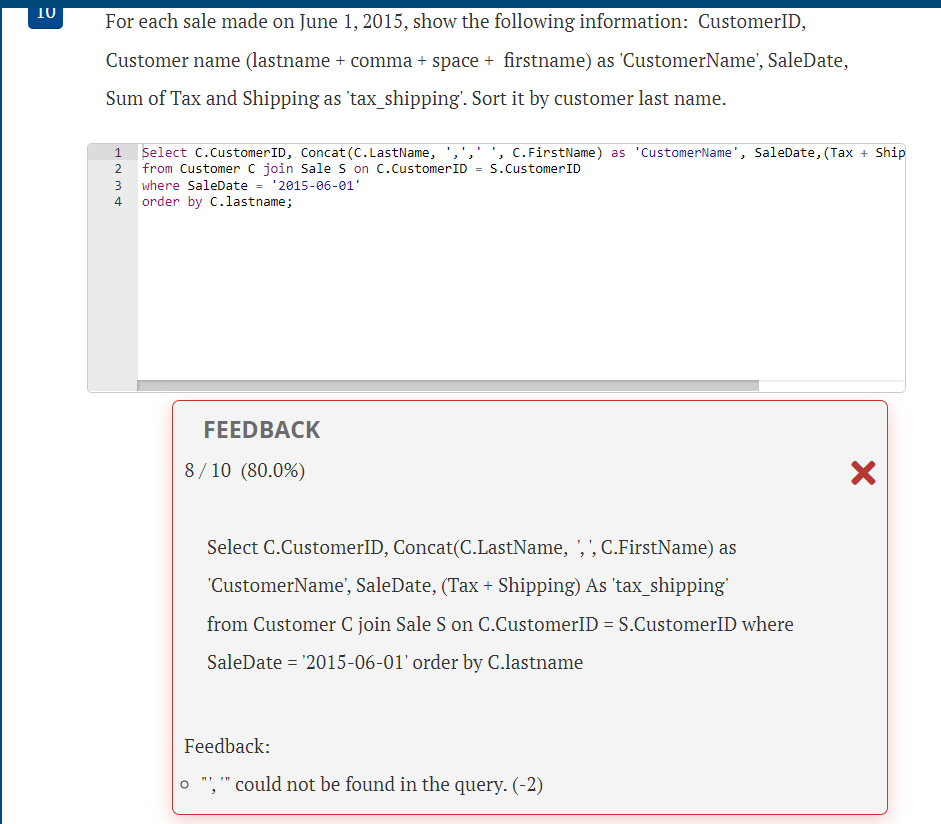The height and width of the screenshot is (824, 941).
Task: Click line number 3 in code gutter
Action: [x=118, y=185]
